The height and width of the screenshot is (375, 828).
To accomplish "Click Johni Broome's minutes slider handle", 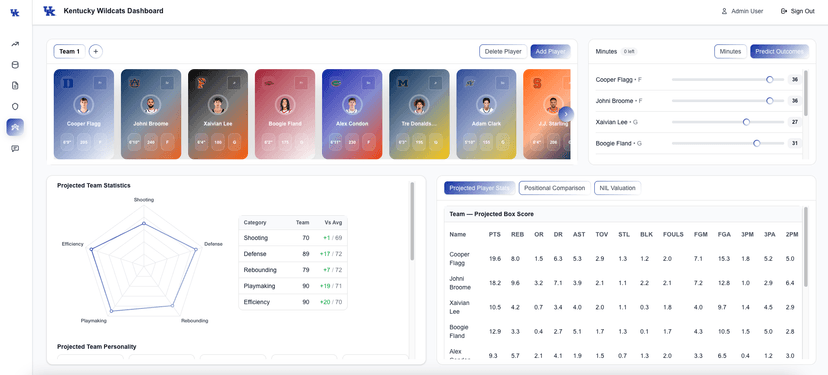I will coord(769,101).
